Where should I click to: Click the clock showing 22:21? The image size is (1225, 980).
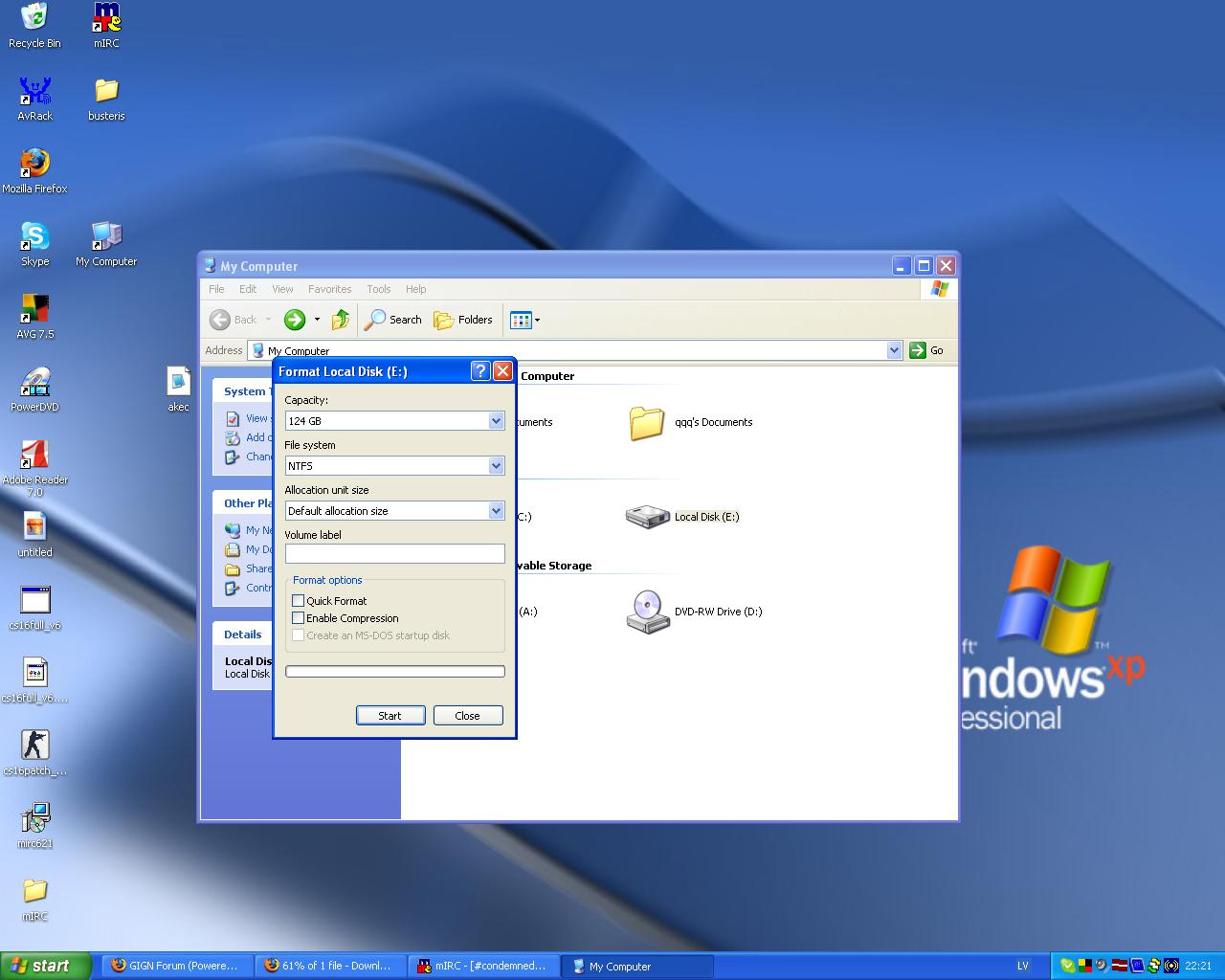point(1197,966)
